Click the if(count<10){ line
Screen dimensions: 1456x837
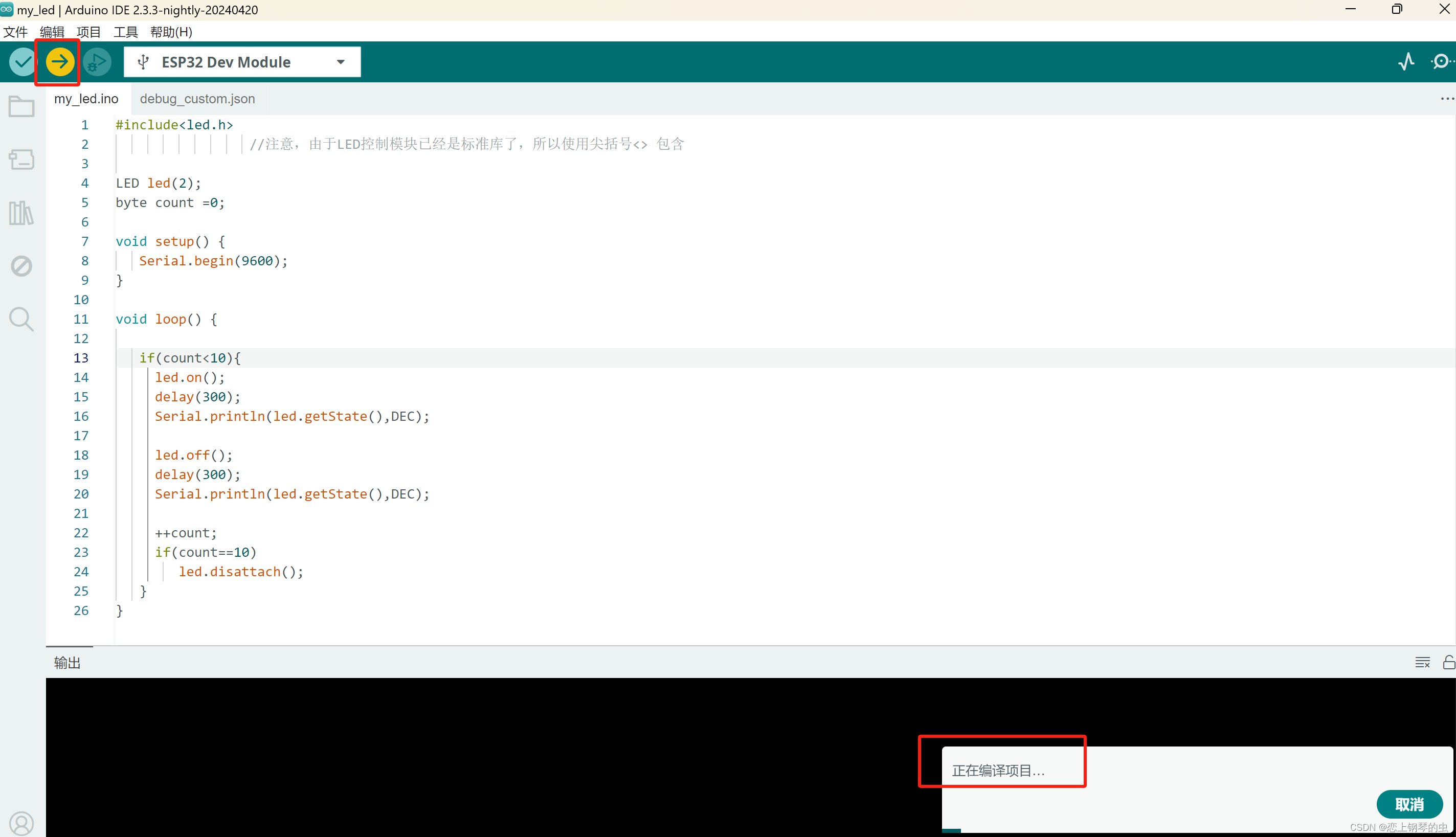click(190, 358)
